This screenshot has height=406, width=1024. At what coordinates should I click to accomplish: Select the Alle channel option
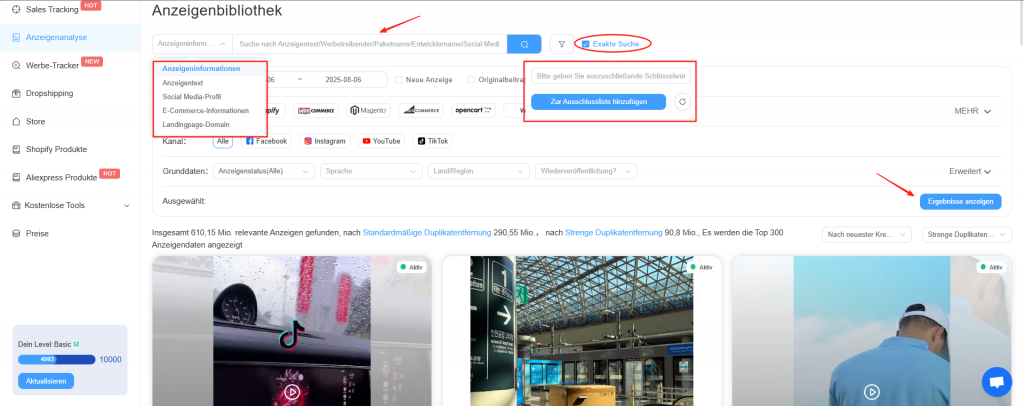[223, 141]
